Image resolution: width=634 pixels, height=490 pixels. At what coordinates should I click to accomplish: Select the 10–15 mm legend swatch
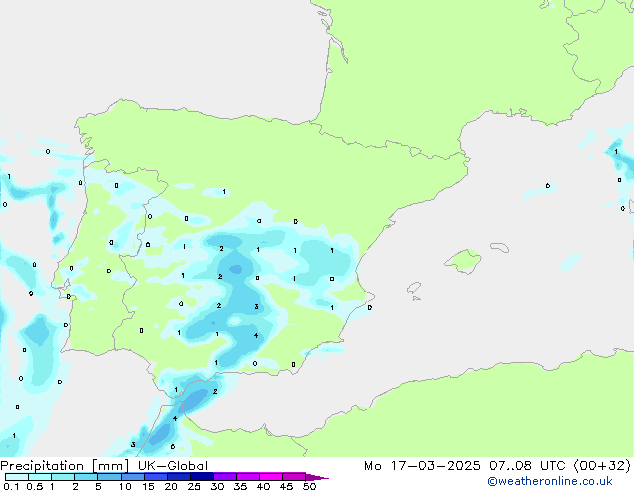point(132,477)
